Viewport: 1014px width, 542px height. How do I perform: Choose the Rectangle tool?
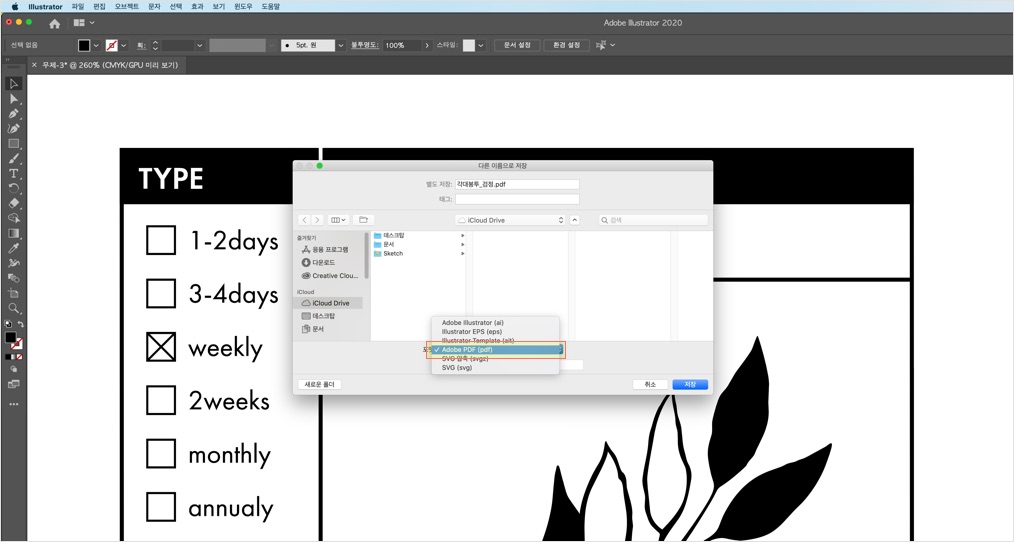pos(14,144)
